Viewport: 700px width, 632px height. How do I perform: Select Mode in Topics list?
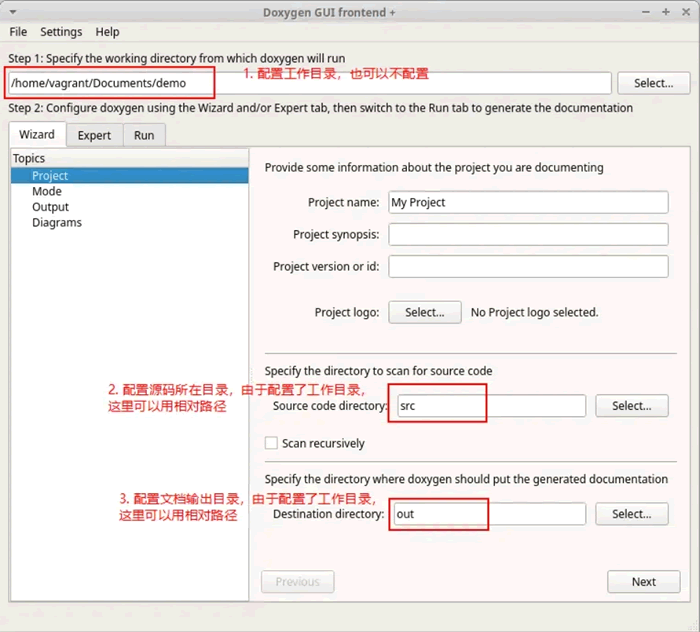coord(47,191)
